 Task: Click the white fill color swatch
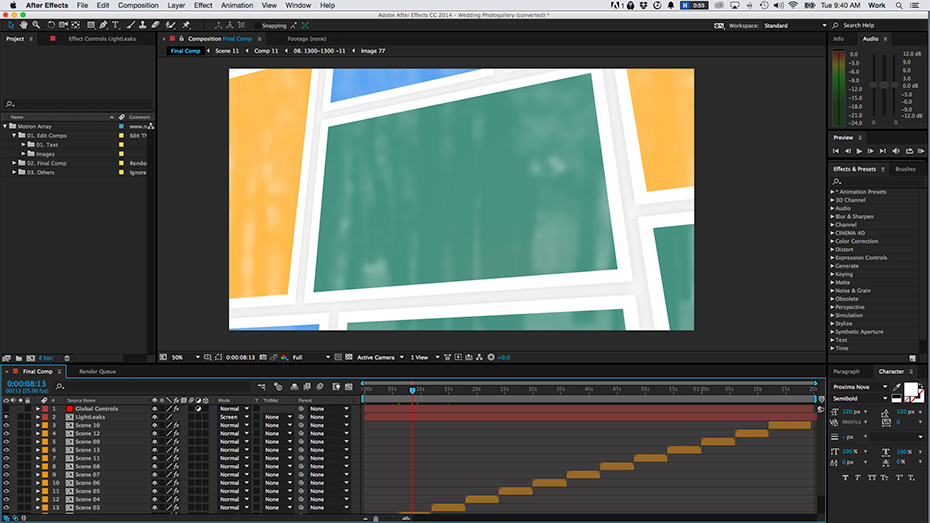[911, 389]
